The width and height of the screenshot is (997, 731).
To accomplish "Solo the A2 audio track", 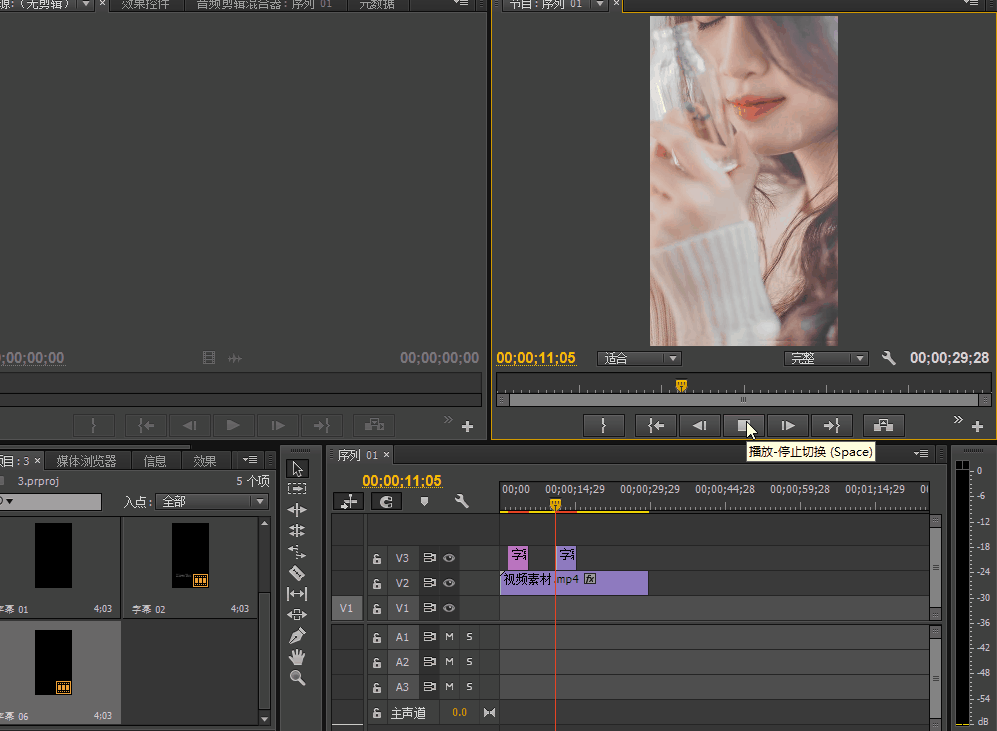I will point(469,662).
